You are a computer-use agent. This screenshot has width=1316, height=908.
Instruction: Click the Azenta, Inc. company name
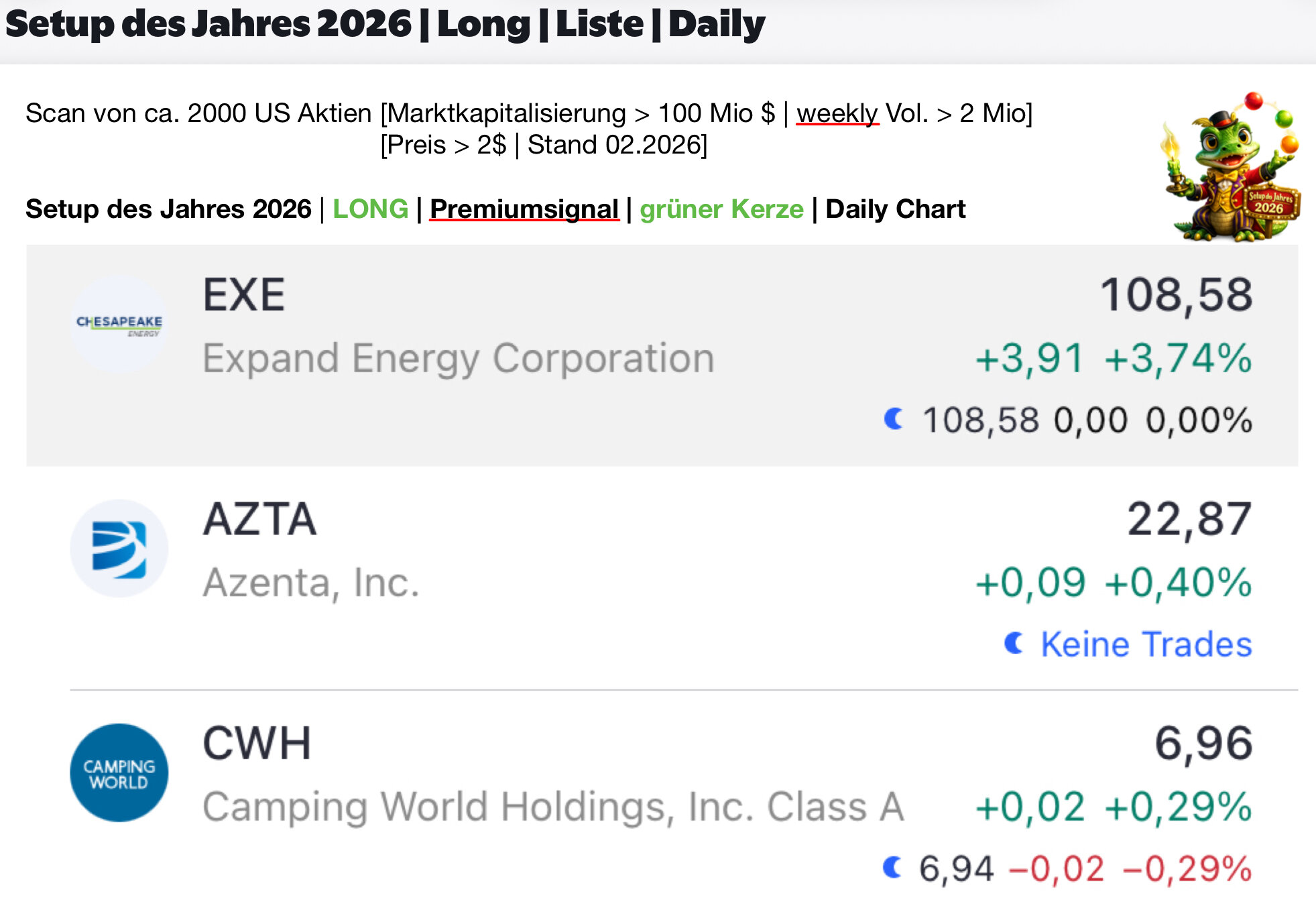point(311,582)
